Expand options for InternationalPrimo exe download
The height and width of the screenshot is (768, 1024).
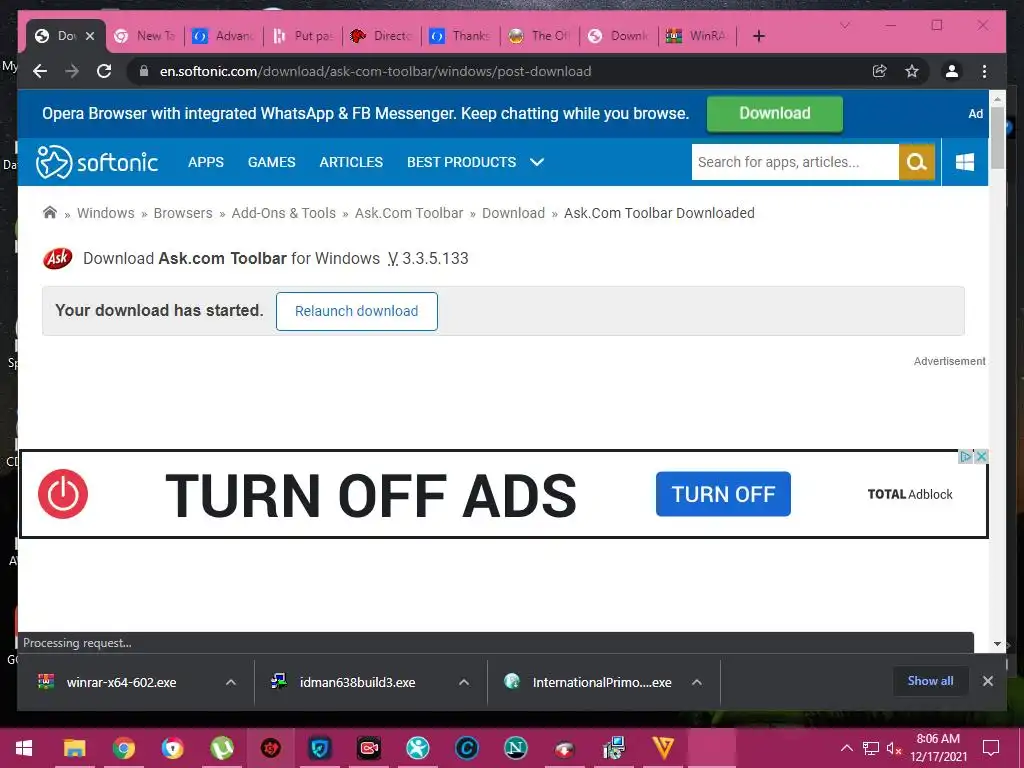tap(697, 682)
